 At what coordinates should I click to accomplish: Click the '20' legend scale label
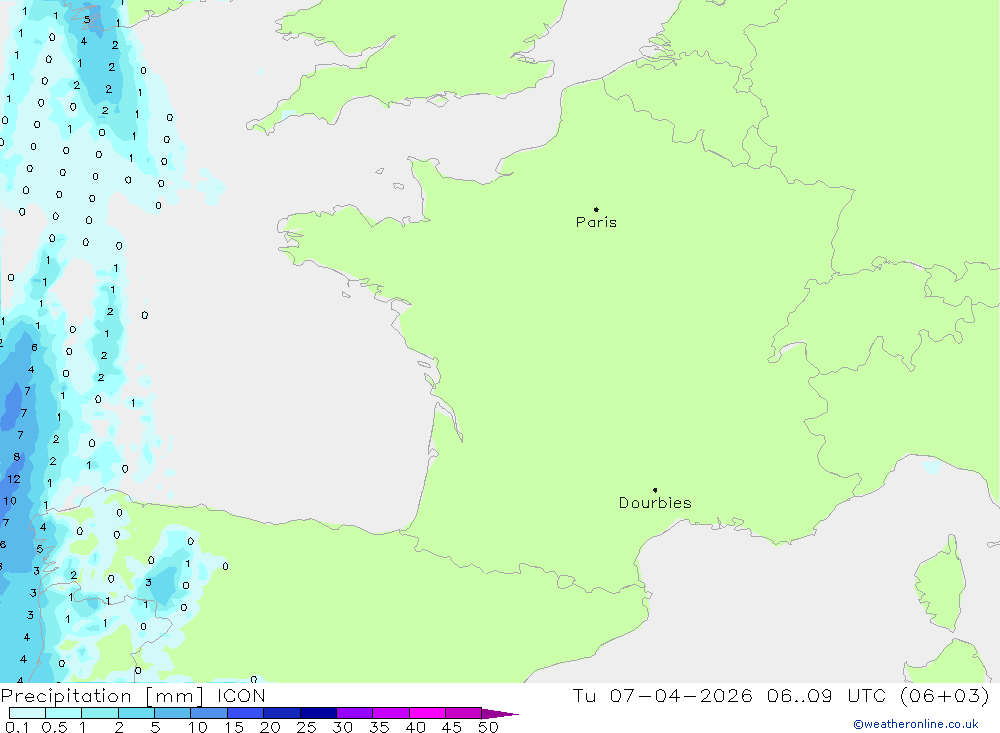[270, 727]
